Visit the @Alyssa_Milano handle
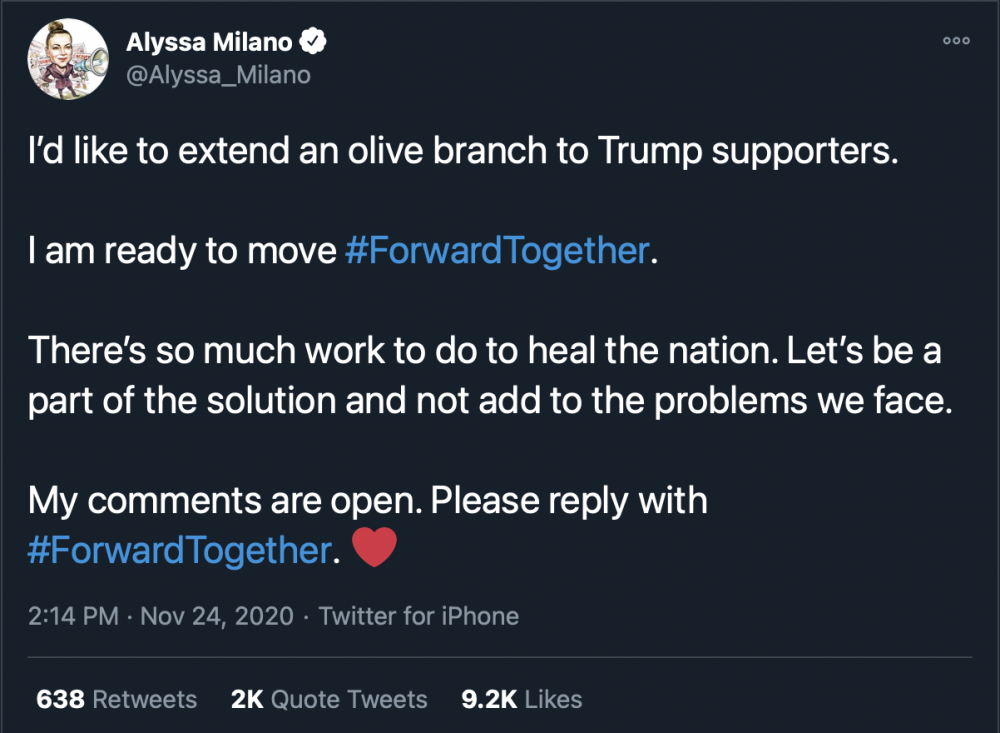Screen dimensions: 1000x733 218,75
